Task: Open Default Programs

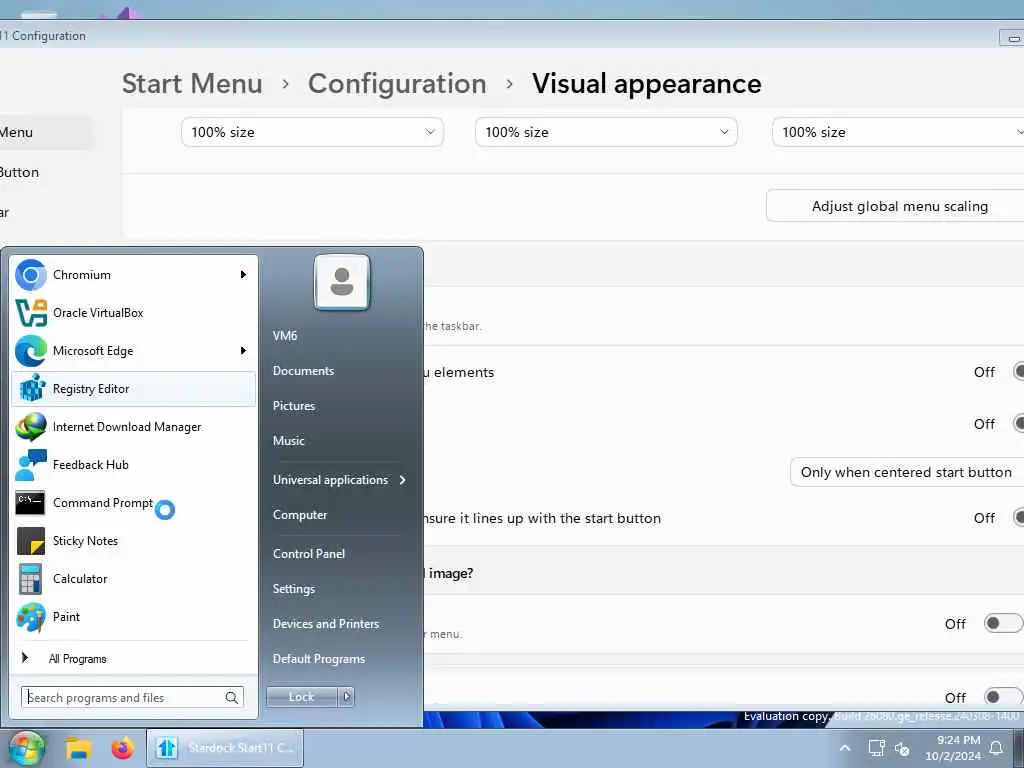Action: (319, 659)
